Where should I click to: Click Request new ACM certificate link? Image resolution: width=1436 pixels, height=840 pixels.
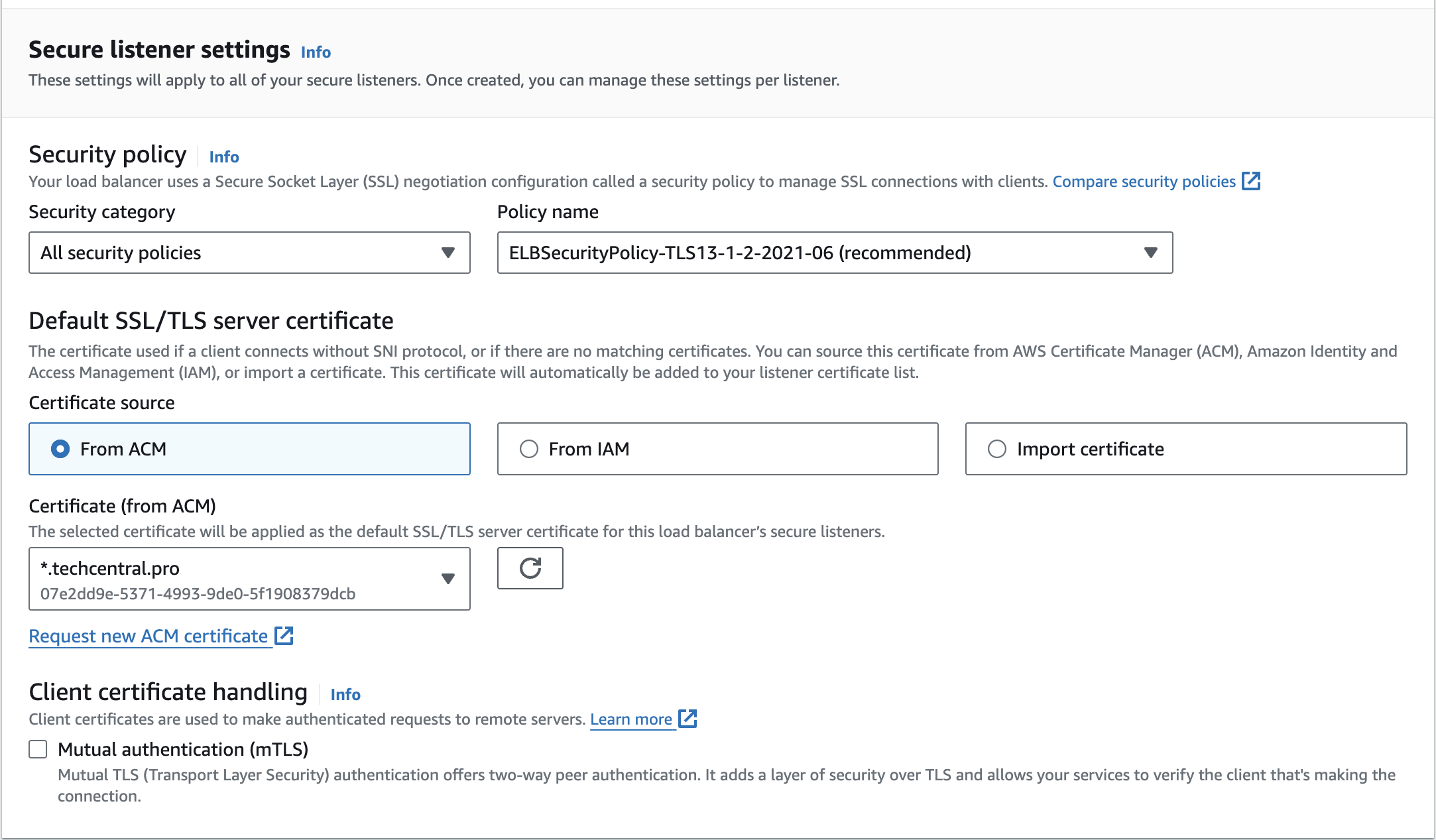(148, 636)
